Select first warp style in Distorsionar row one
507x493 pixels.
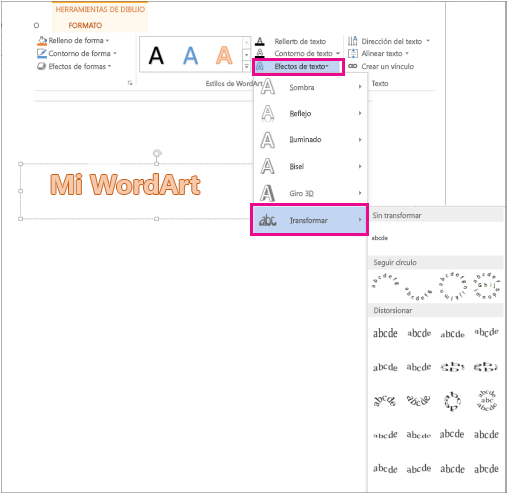click(385, 333)
